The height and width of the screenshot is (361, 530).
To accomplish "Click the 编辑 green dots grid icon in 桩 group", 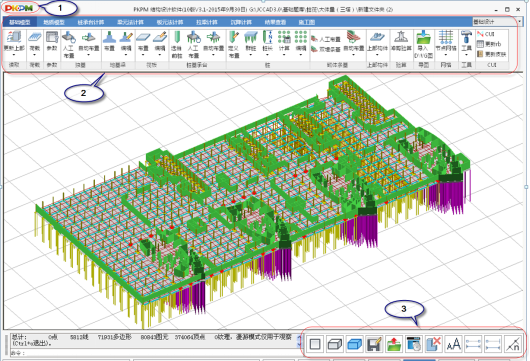I will [x=300, y=37].
